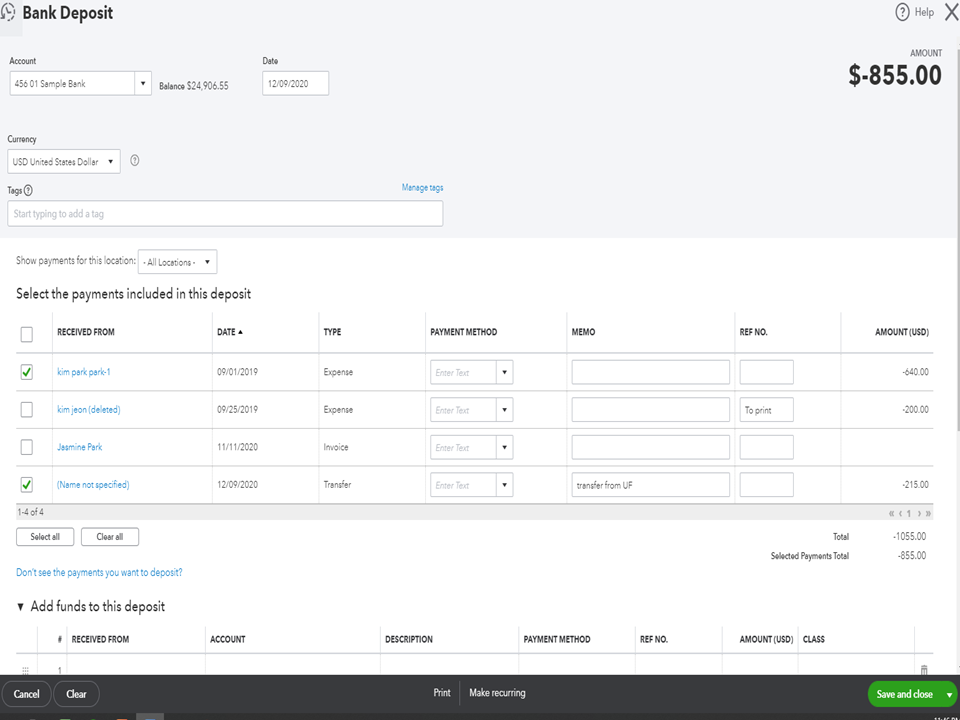Click the Date field showing 12/09/2020
Viewport: 960px width, 720px height.
coord(295,84)
